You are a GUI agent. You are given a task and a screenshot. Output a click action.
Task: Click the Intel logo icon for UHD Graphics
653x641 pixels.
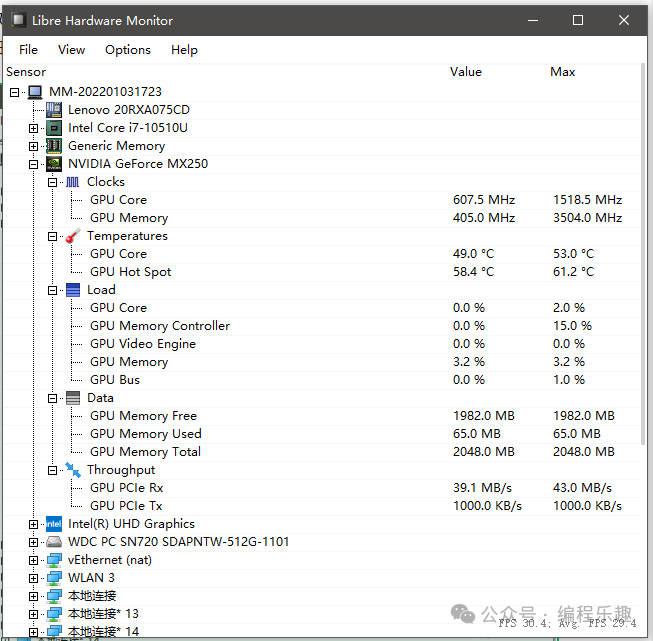(x=54, y=524)
